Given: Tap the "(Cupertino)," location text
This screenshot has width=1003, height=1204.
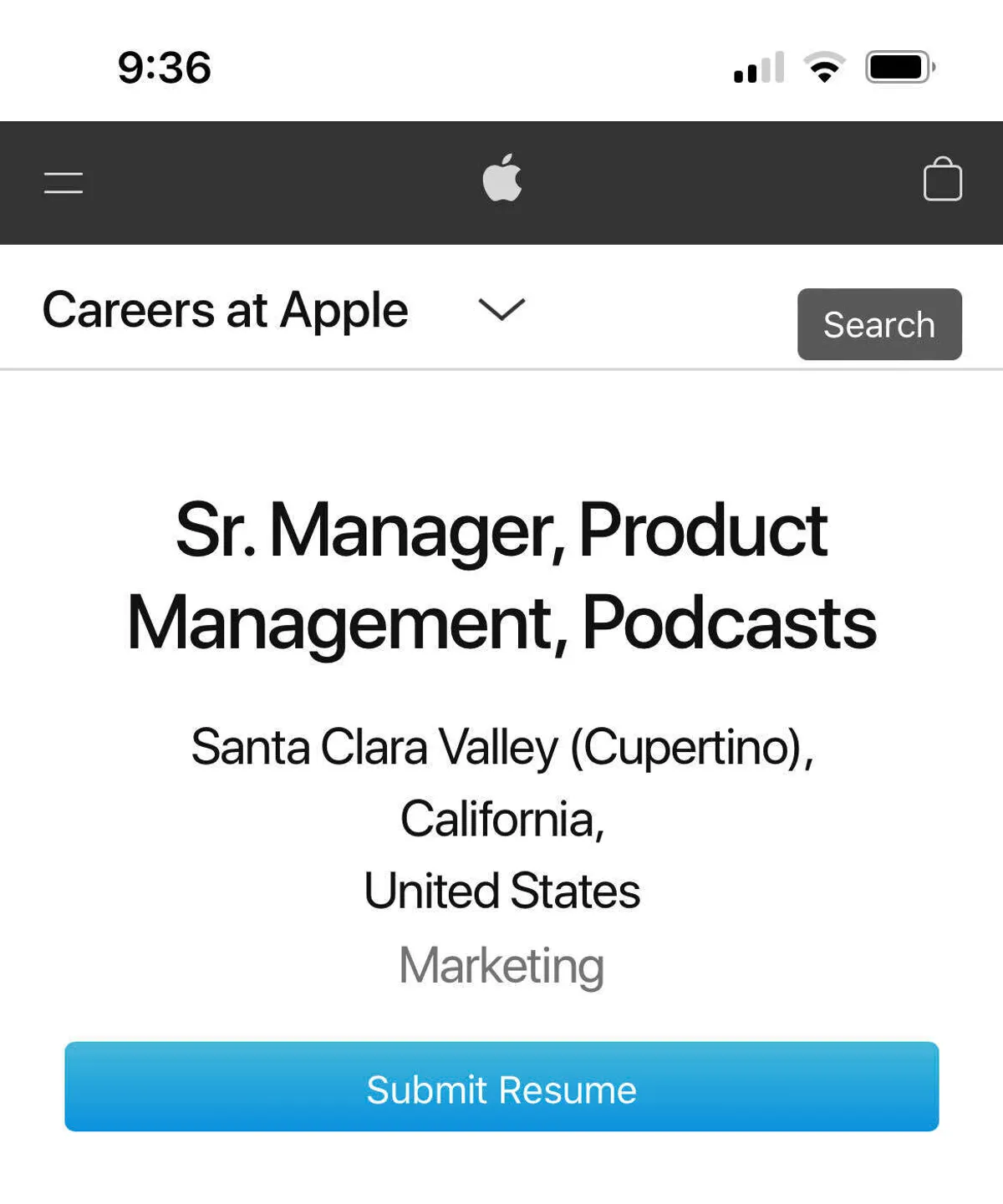Looking at the screenshot, I should (x=691, y=747).
